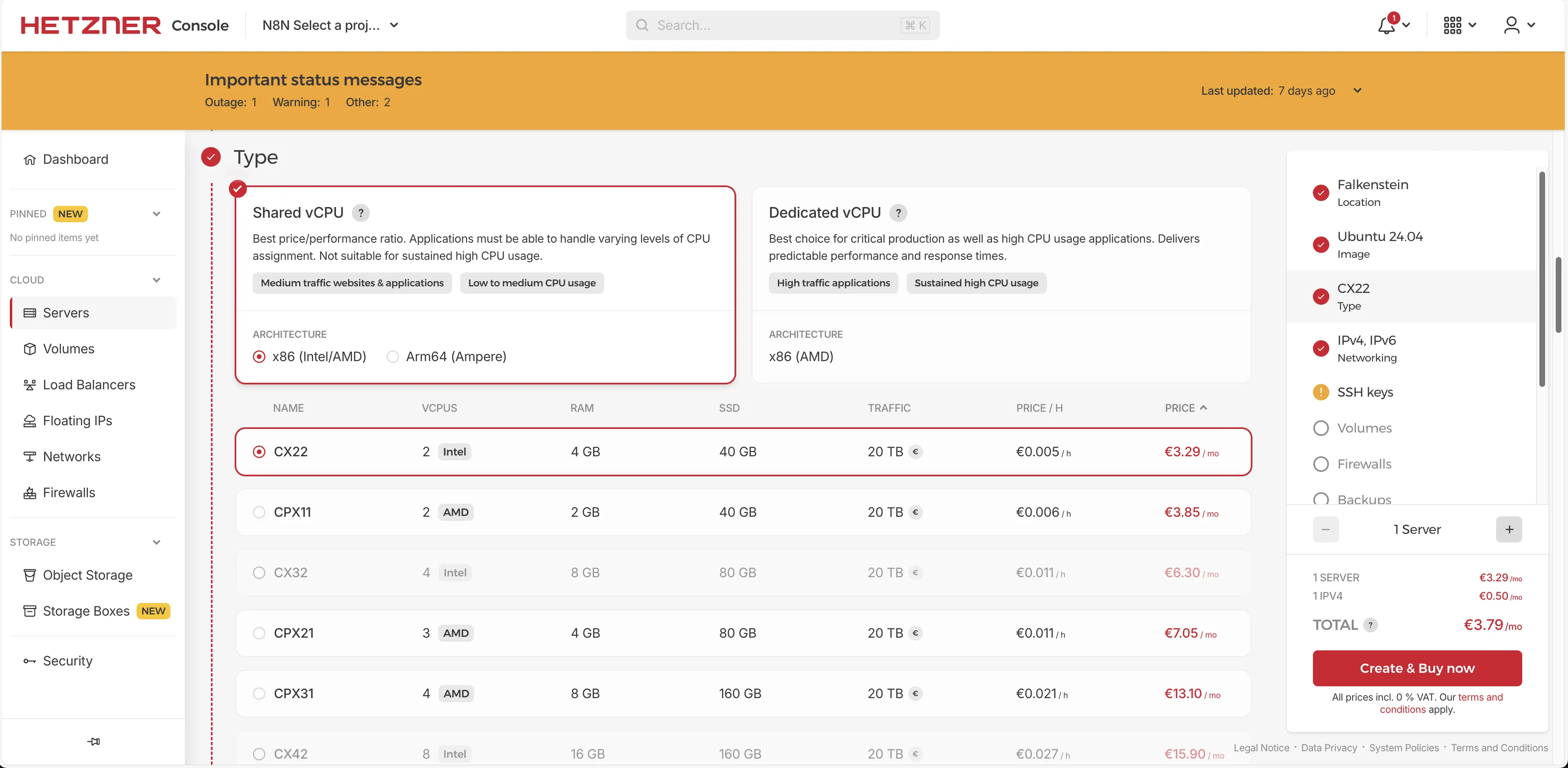1568x768 pixels.
Task: Select the CPX11 server type
Action: point(259,512)
